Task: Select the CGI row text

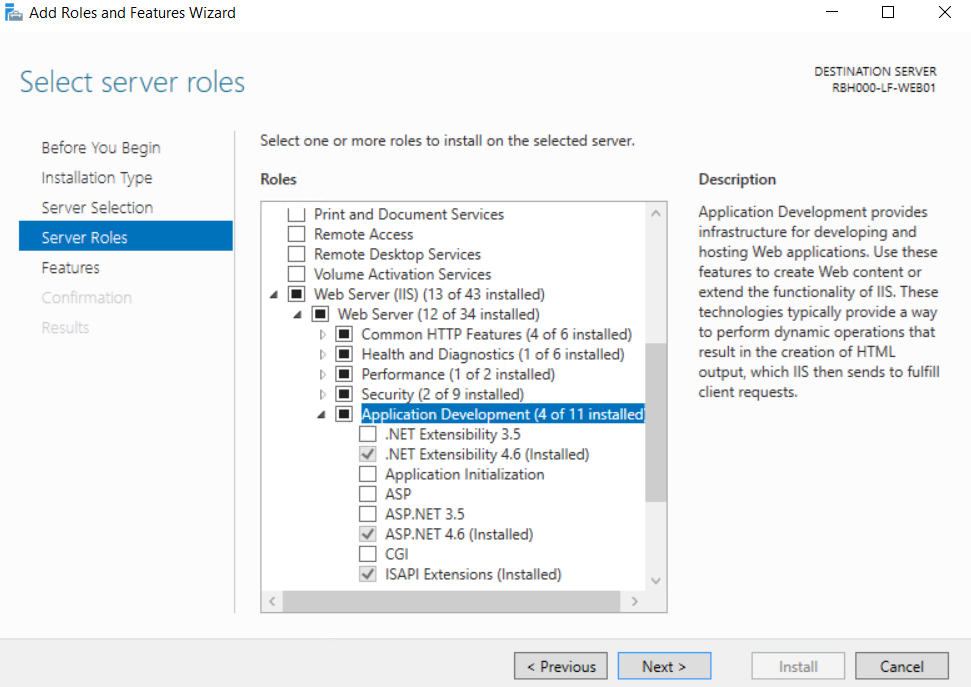Action: tap(396, 554)
